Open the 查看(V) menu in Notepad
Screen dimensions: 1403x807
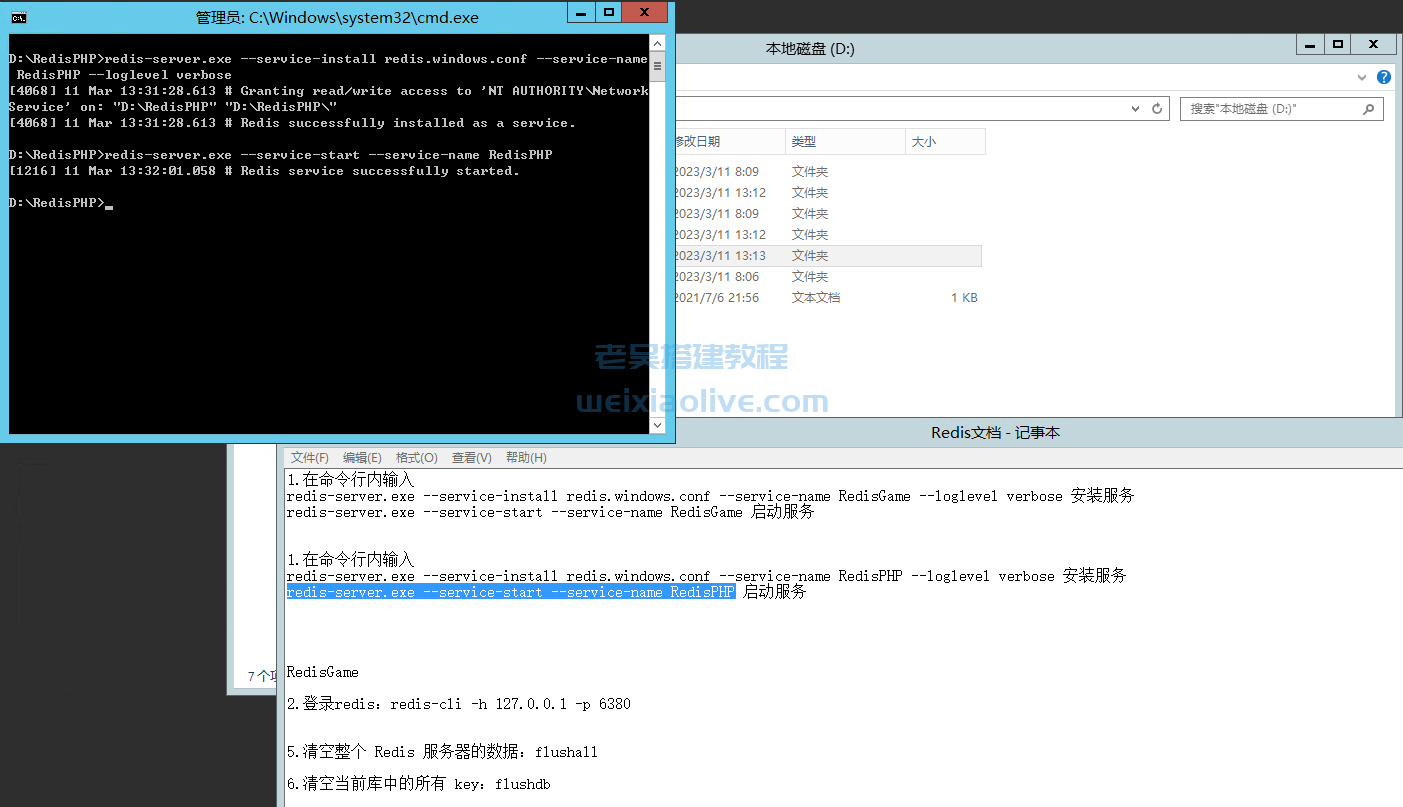(x=471, y=457)
